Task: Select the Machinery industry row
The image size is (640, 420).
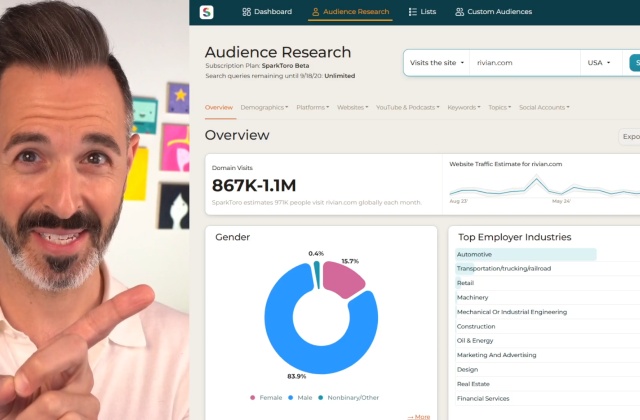Action: pos(547,298)
